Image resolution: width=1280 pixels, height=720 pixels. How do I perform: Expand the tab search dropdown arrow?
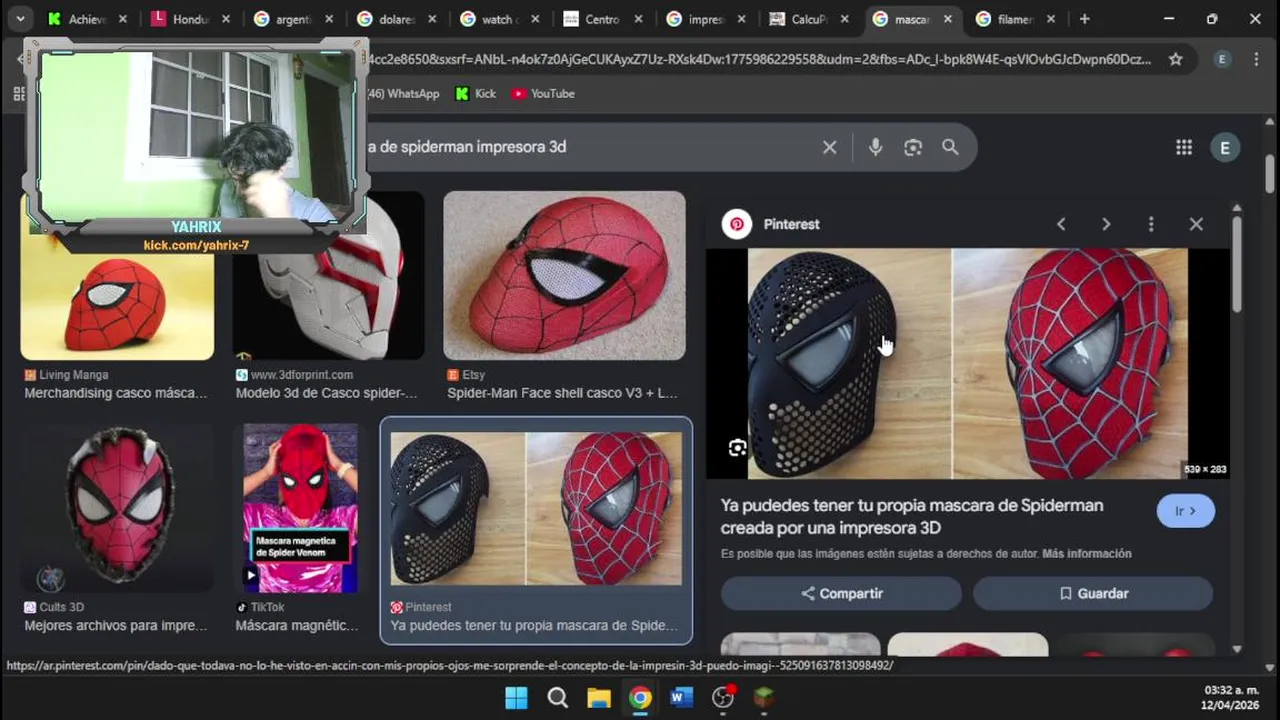[x=20, y=19]
